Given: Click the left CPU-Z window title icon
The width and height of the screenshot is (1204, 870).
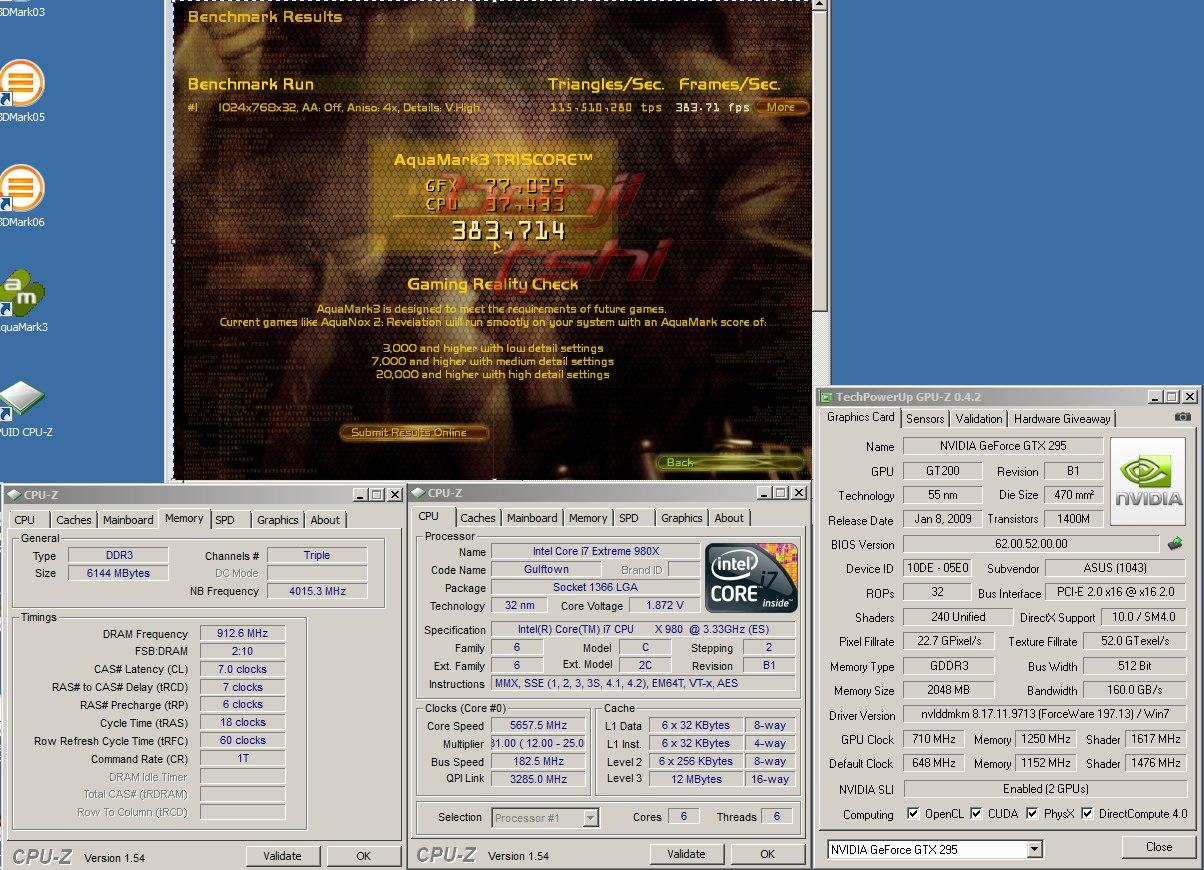Looking at the screenshot, I should 16,494.
